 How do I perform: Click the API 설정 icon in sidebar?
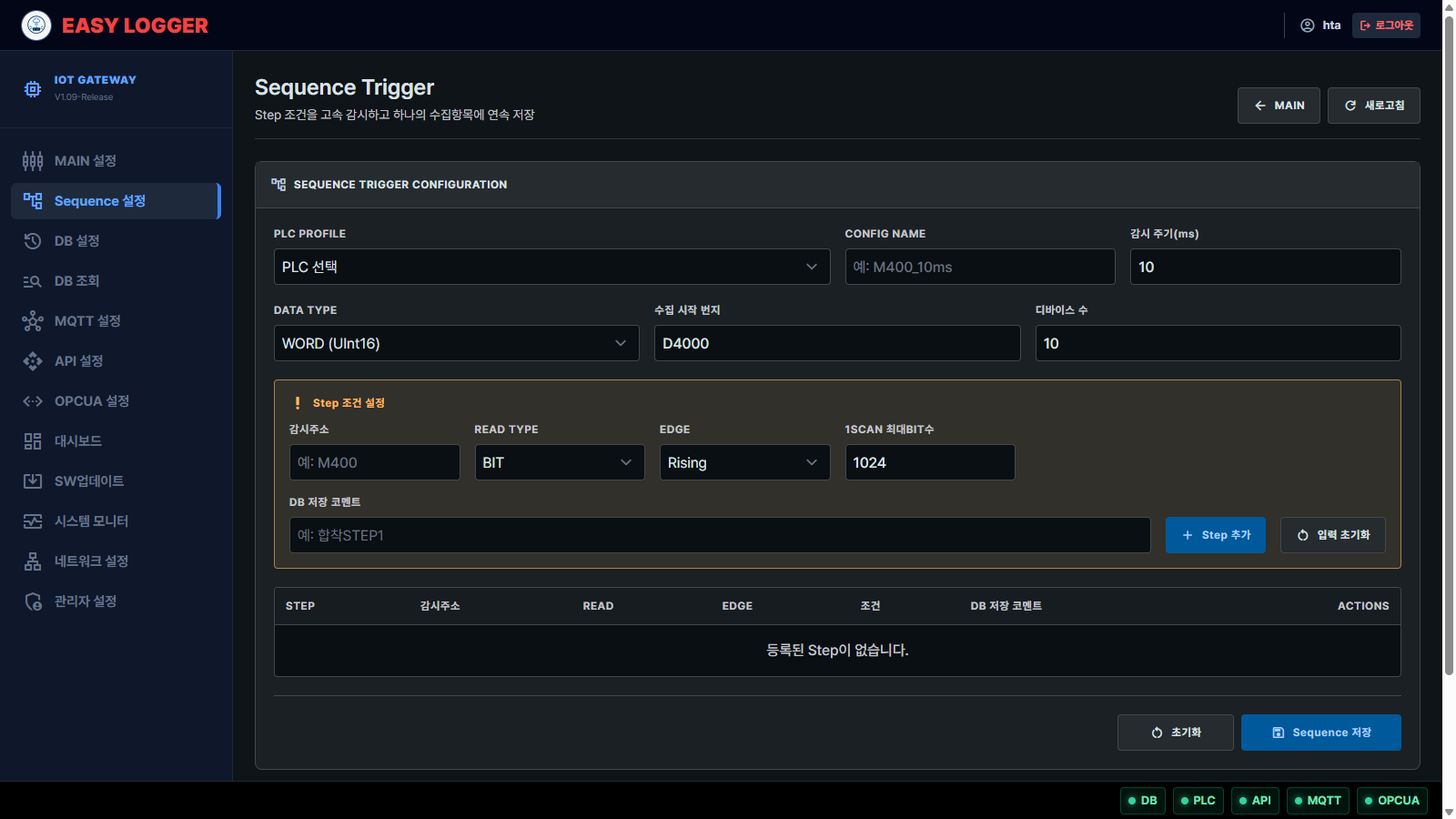33,361
